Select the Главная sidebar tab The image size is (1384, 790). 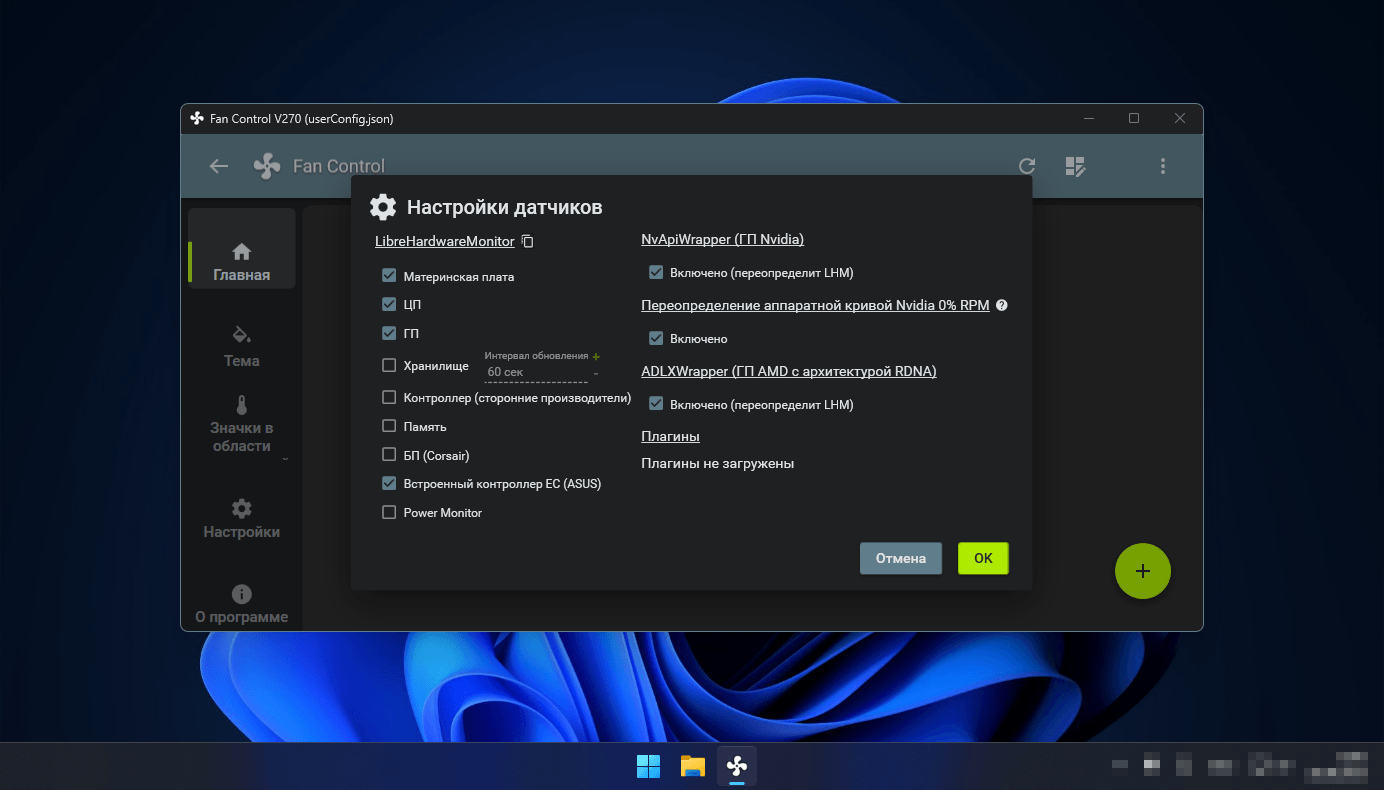(241, 250)
